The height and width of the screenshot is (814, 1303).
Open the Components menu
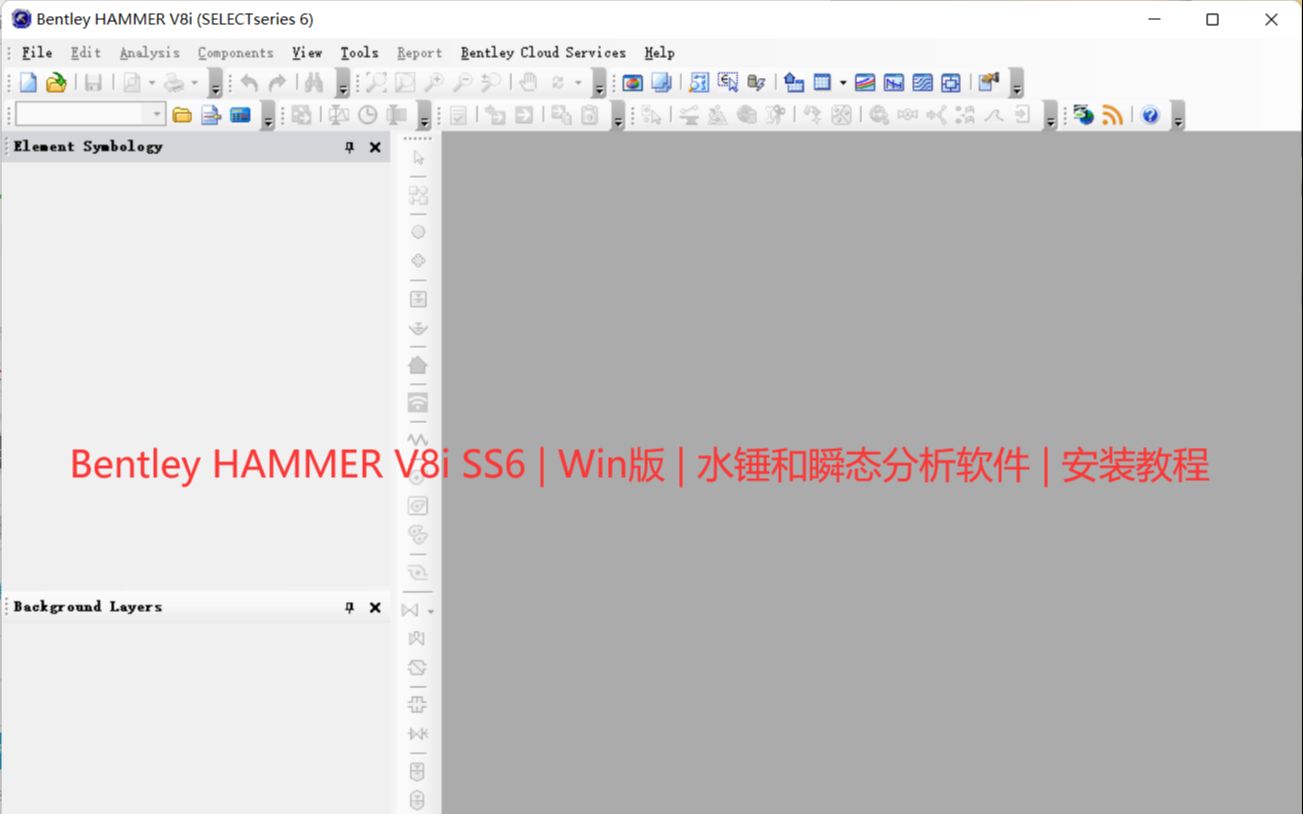235,53
